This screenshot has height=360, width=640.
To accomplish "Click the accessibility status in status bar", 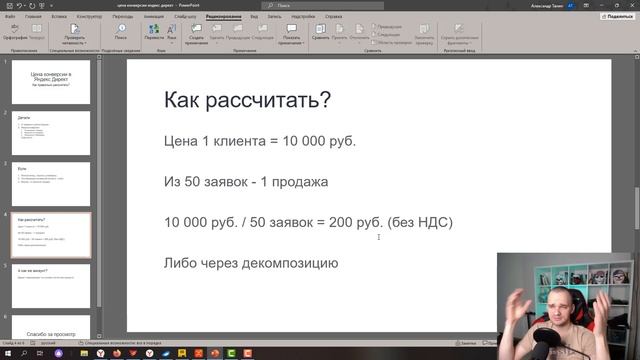I will tap(120, 343).
